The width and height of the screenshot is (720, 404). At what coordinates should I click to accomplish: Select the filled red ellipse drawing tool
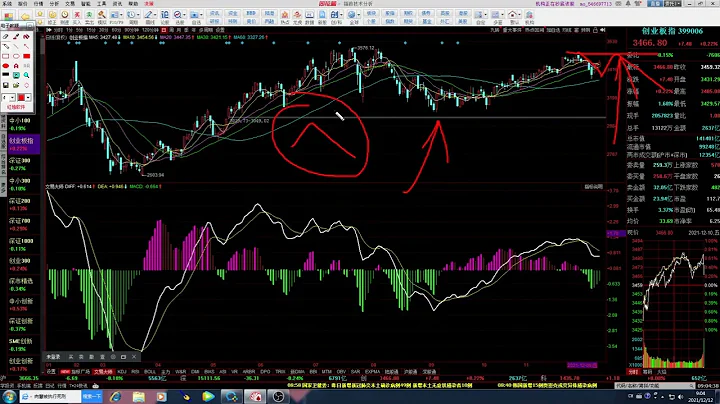point(6,66)
